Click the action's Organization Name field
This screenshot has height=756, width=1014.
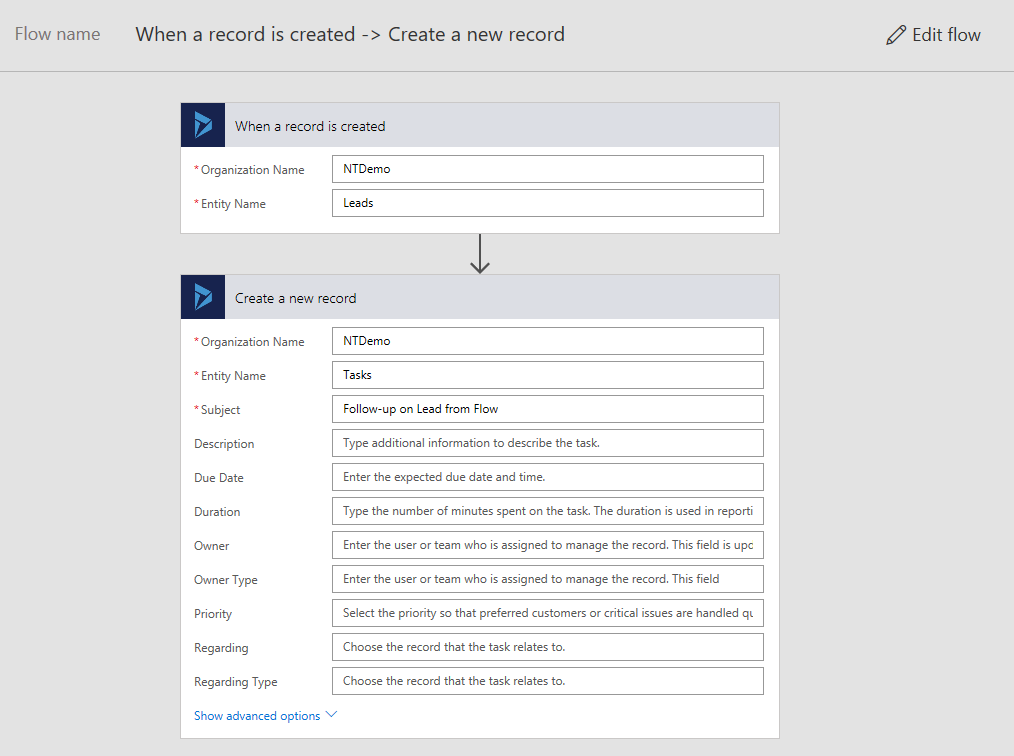547,341
